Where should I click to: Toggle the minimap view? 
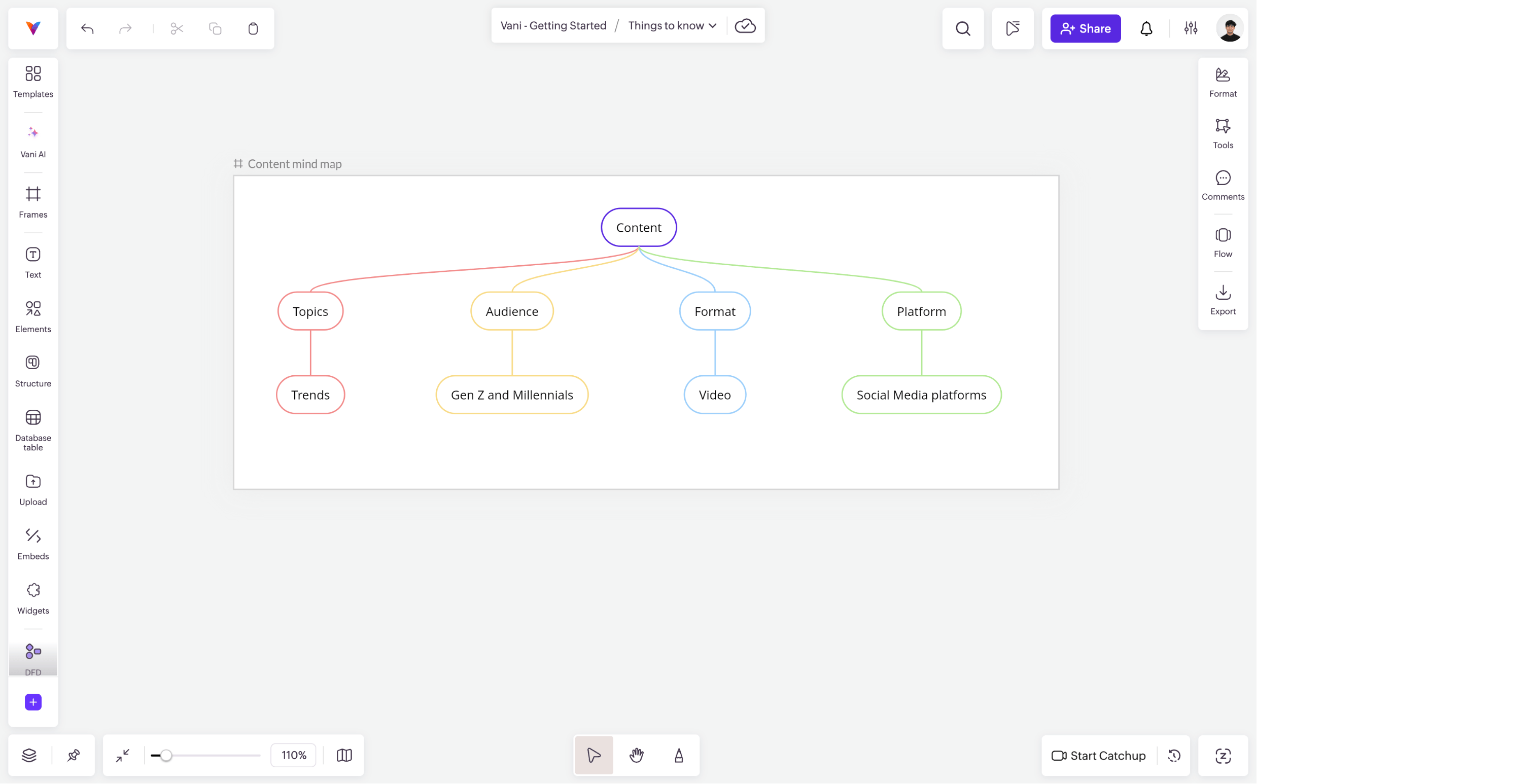pyautogui.click(x=344, y=755)
